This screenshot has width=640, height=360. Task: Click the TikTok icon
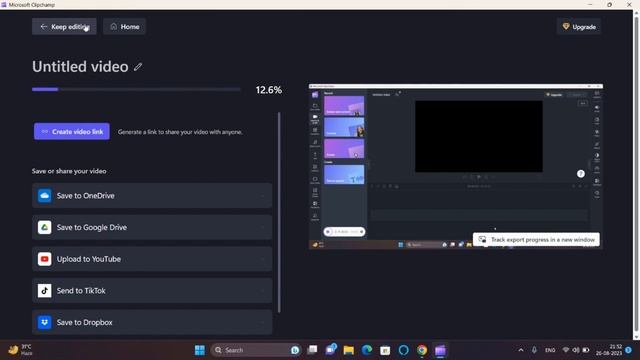(44, 291)
